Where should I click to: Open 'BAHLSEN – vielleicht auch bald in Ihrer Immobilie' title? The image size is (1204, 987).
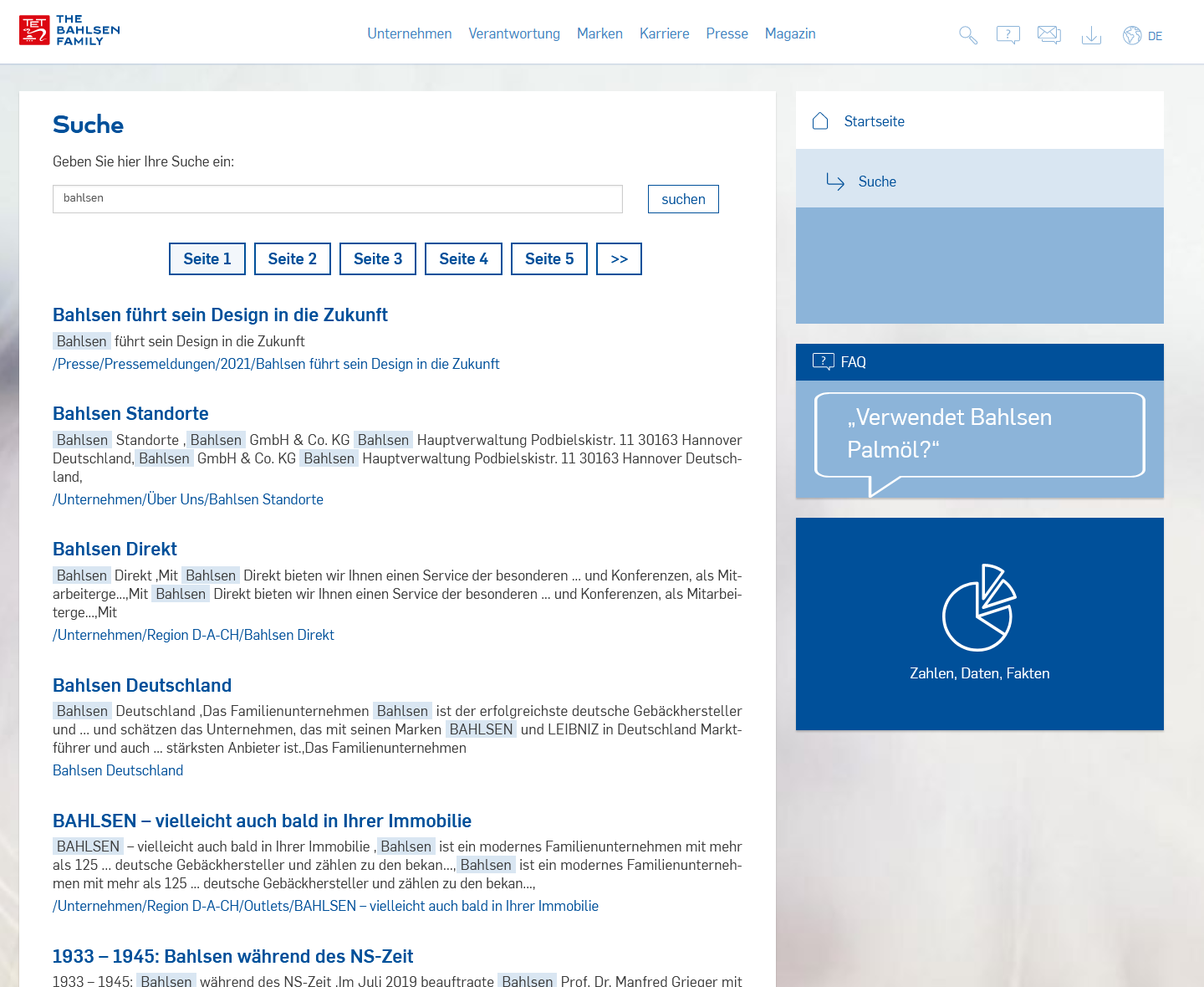tap(262, 821)
